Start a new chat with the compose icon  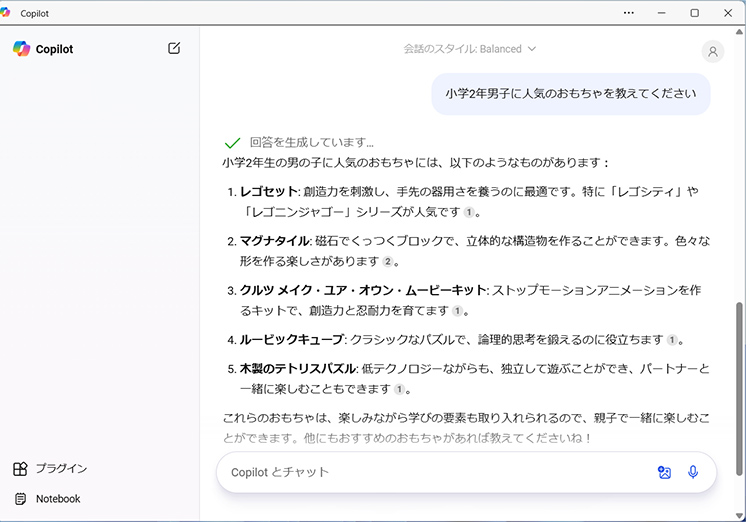point(174,48)
